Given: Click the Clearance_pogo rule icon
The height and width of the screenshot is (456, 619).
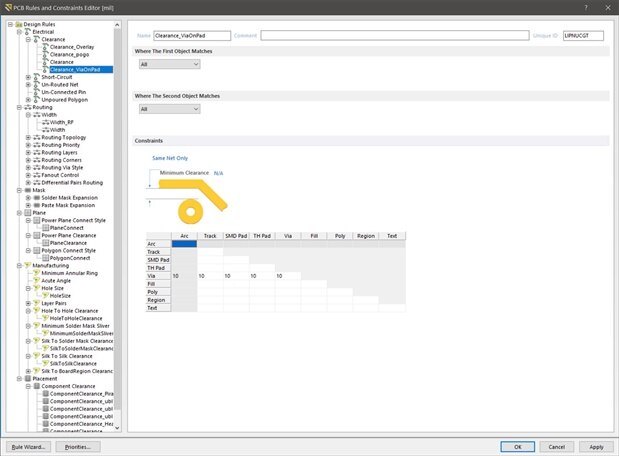Looking at the screenshot, I should 45,54.
